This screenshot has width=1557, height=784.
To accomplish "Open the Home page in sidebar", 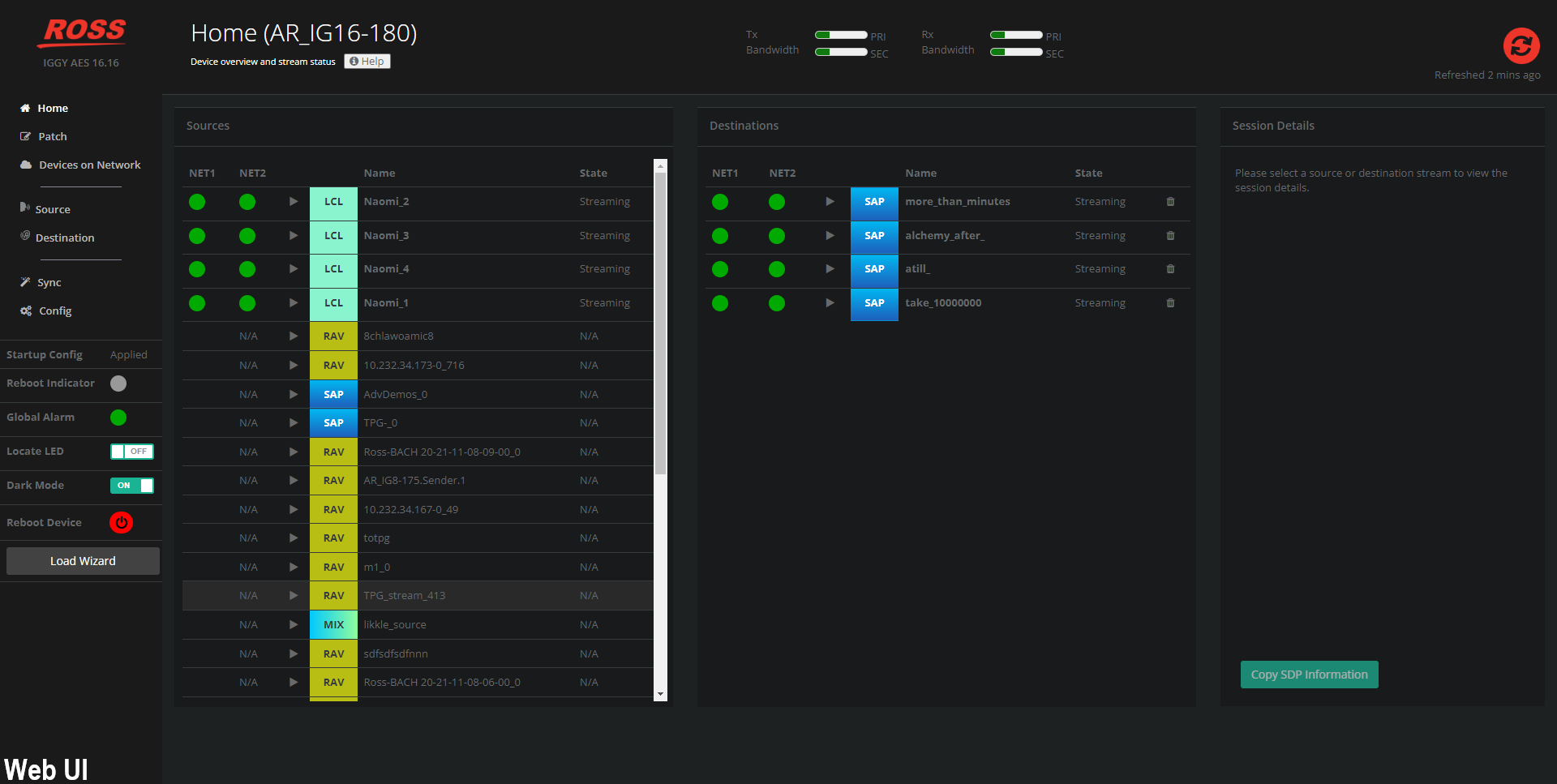I will pyautogui.click(x=44, y=109).
